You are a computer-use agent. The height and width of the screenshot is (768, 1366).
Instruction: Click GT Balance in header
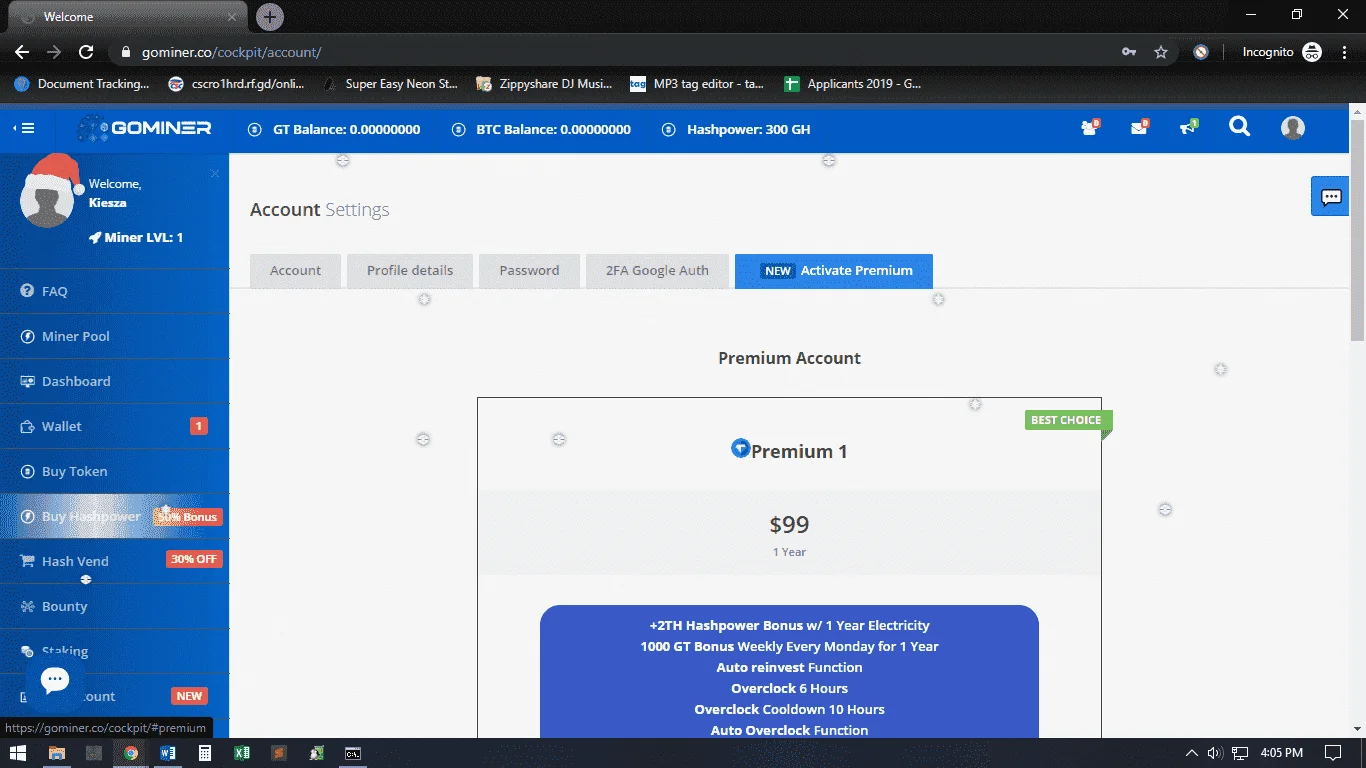tap(334, 129)
